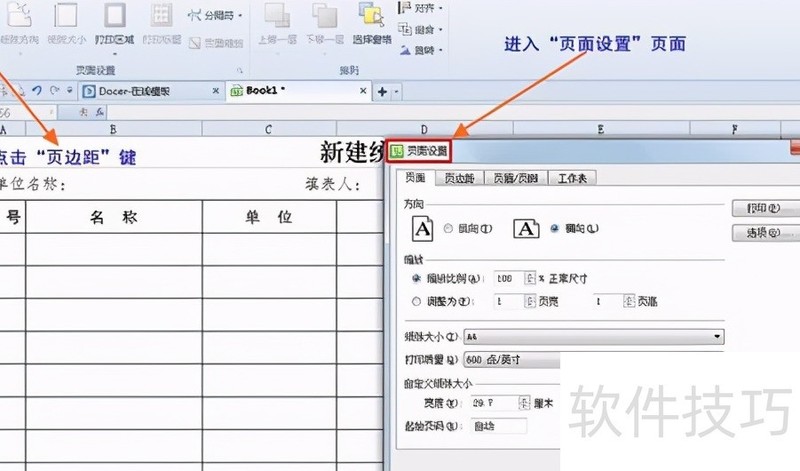
Task: Click the fx insert function icon
Action: pyautogui.click(x=100, y=112)
